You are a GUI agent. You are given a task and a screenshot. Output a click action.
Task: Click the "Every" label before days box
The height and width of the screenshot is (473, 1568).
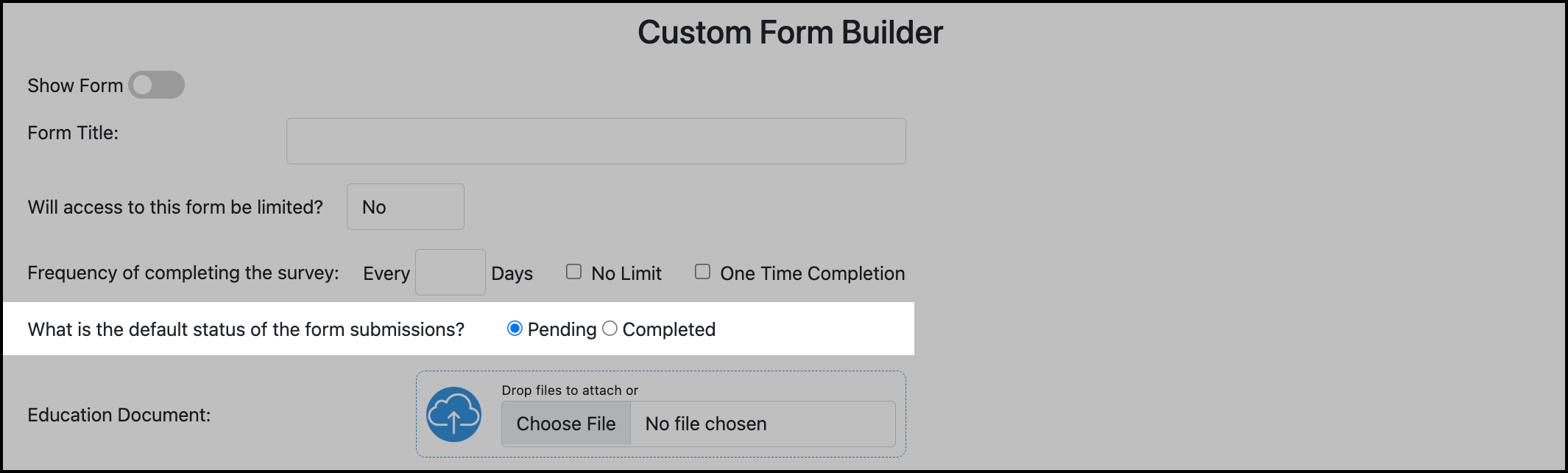pos(386,273)
